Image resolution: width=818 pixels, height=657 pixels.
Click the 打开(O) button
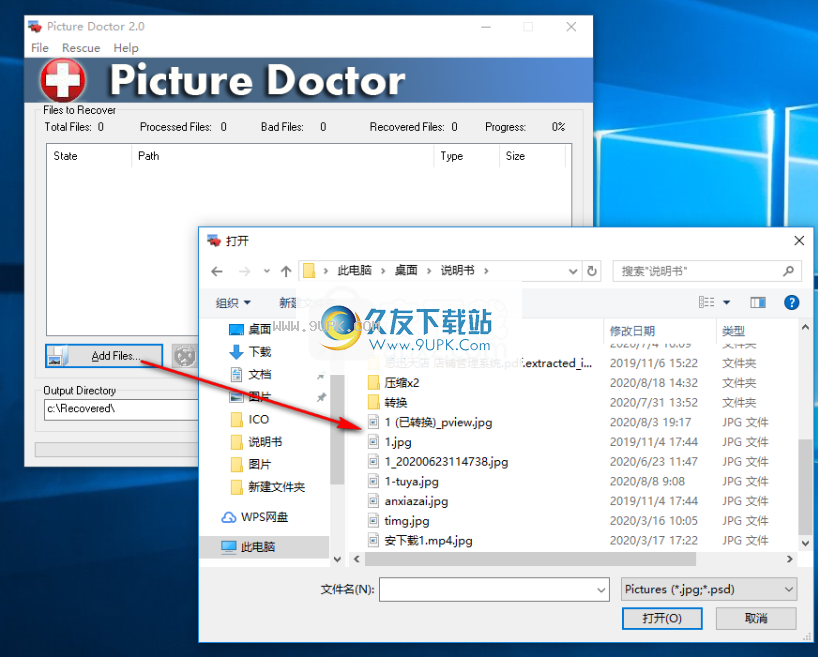click(x=662, y=618)
